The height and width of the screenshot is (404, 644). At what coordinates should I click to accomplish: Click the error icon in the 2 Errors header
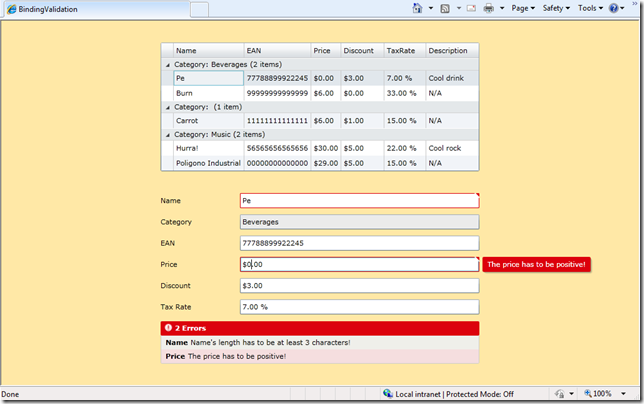(x=168, y=328)
